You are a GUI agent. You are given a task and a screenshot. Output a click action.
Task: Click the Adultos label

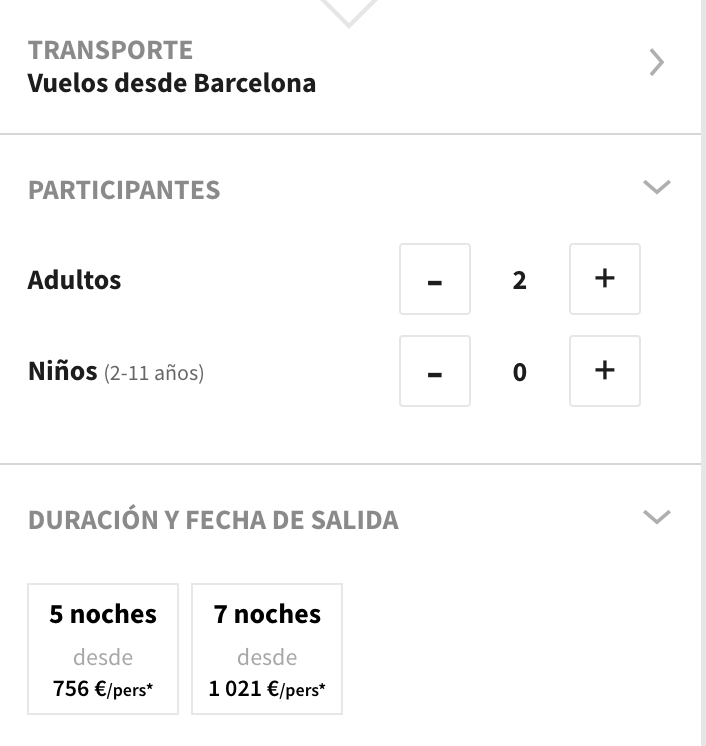pyautogui.click(x=74, y=280)
